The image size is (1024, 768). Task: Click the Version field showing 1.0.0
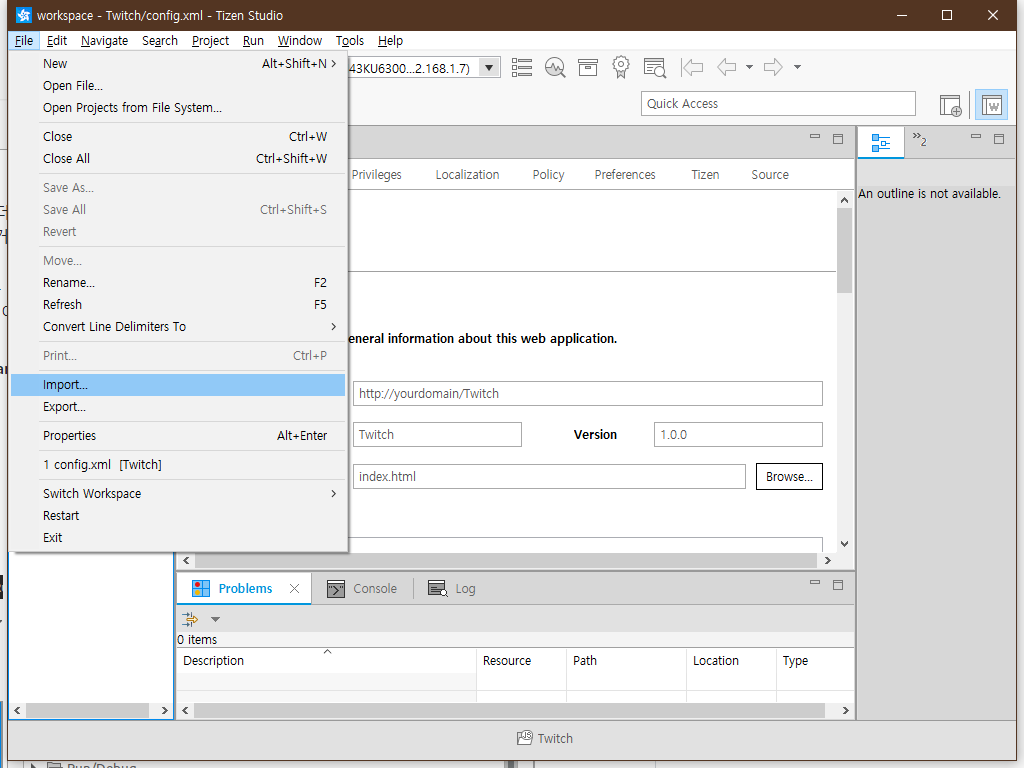[738, 435]
